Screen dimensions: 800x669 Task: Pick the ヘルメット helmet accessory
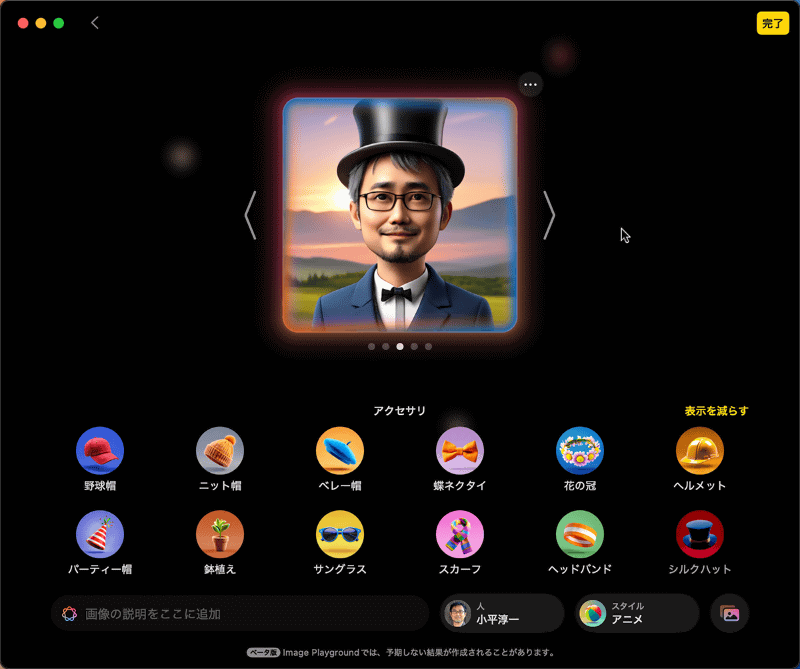[x=699, y=453]
